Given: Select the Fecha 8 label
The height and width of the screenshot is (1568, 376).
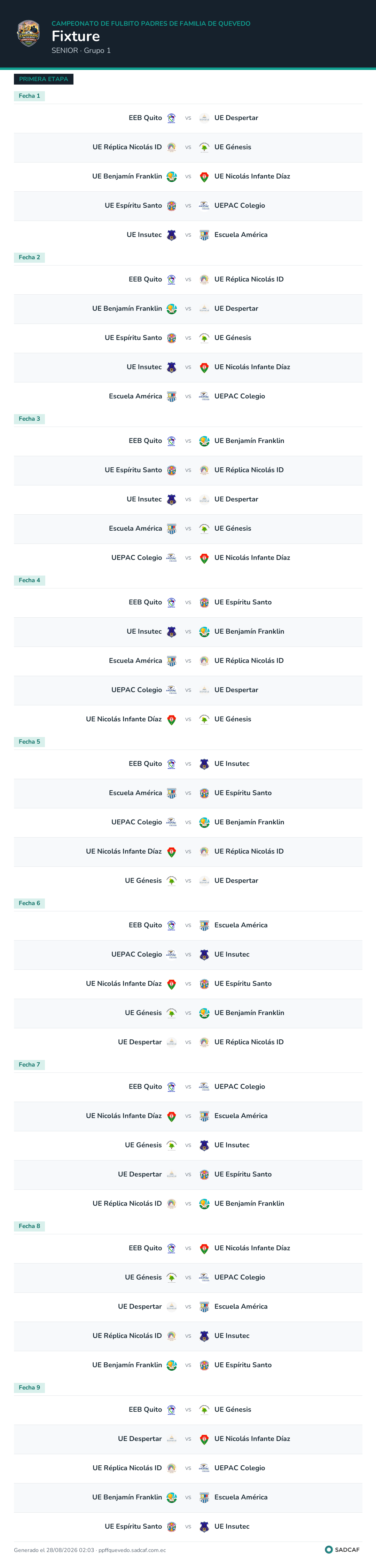Looking at the screenshot, I should 29,1226.
